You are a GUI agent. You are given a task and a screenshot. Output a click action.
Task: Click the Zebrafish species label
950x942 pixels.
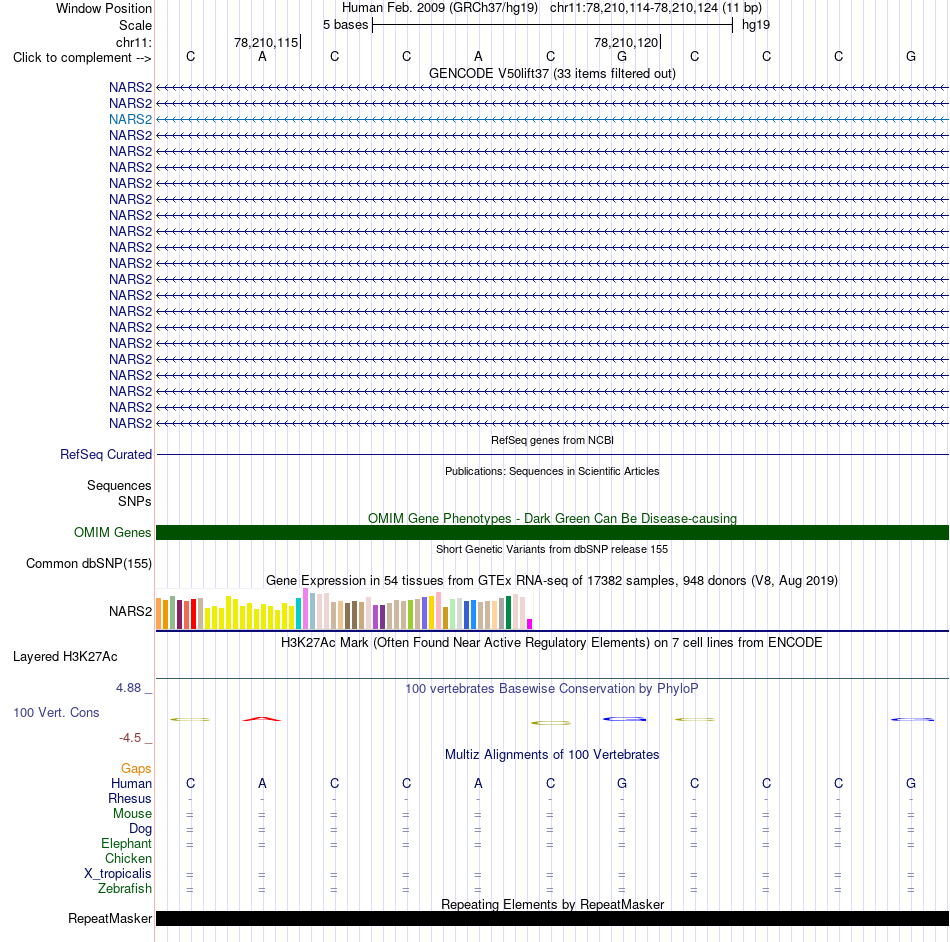tap(125, 889)
